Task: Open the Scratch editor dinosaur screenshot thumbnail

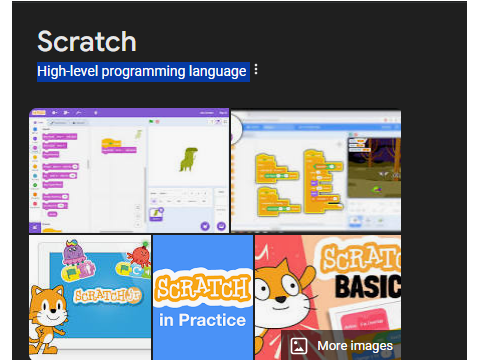Action: 129,170
